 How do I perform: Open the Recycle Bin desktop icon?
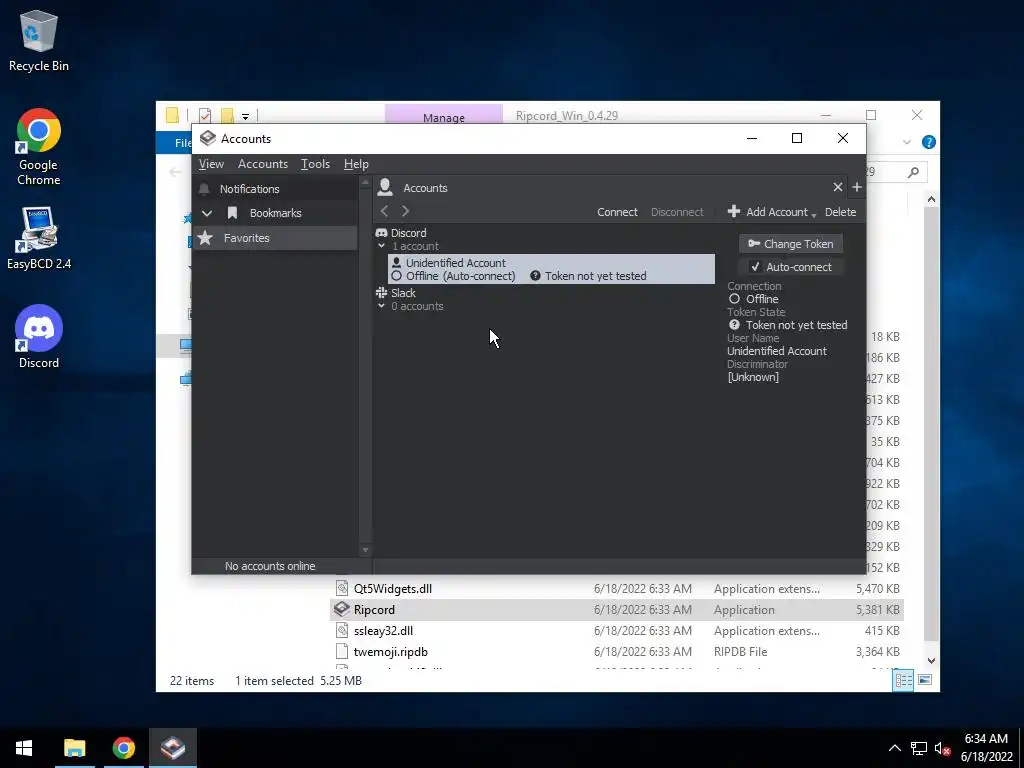pos(39,40)
